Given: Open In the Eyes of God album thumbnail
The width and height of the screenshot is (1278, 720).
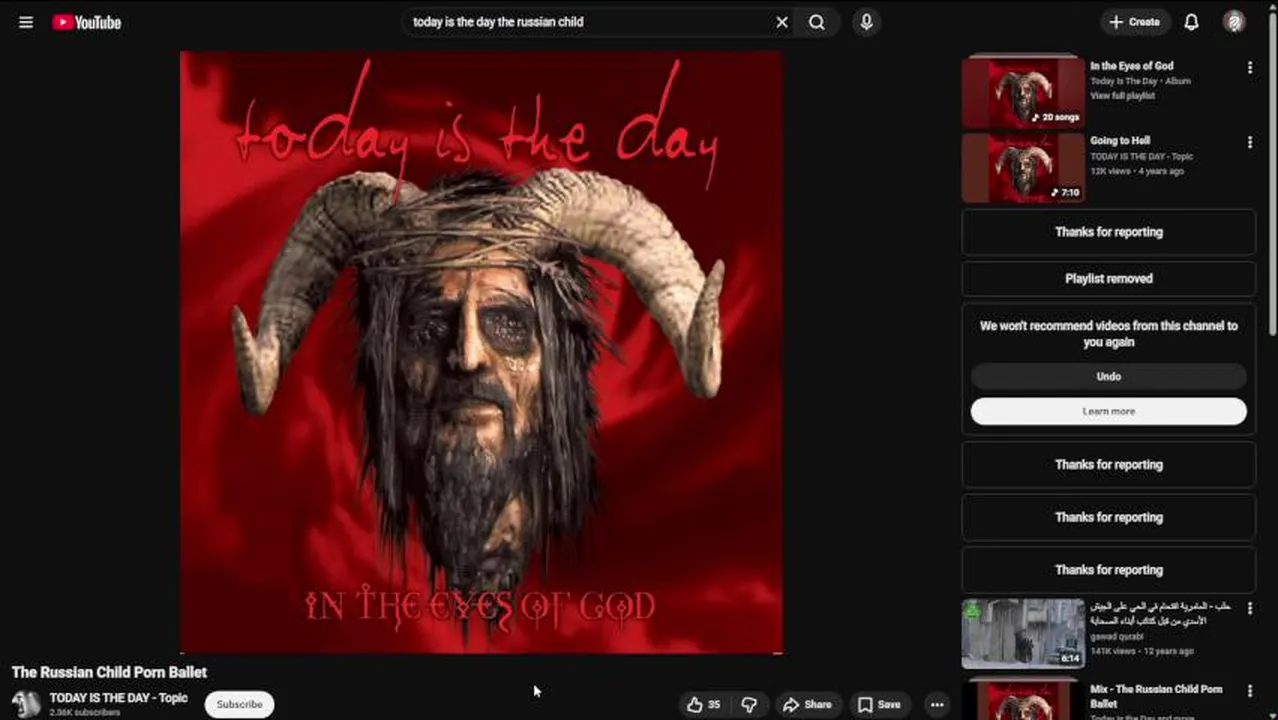Looking at the screenshot, I should pos(1023,93).
